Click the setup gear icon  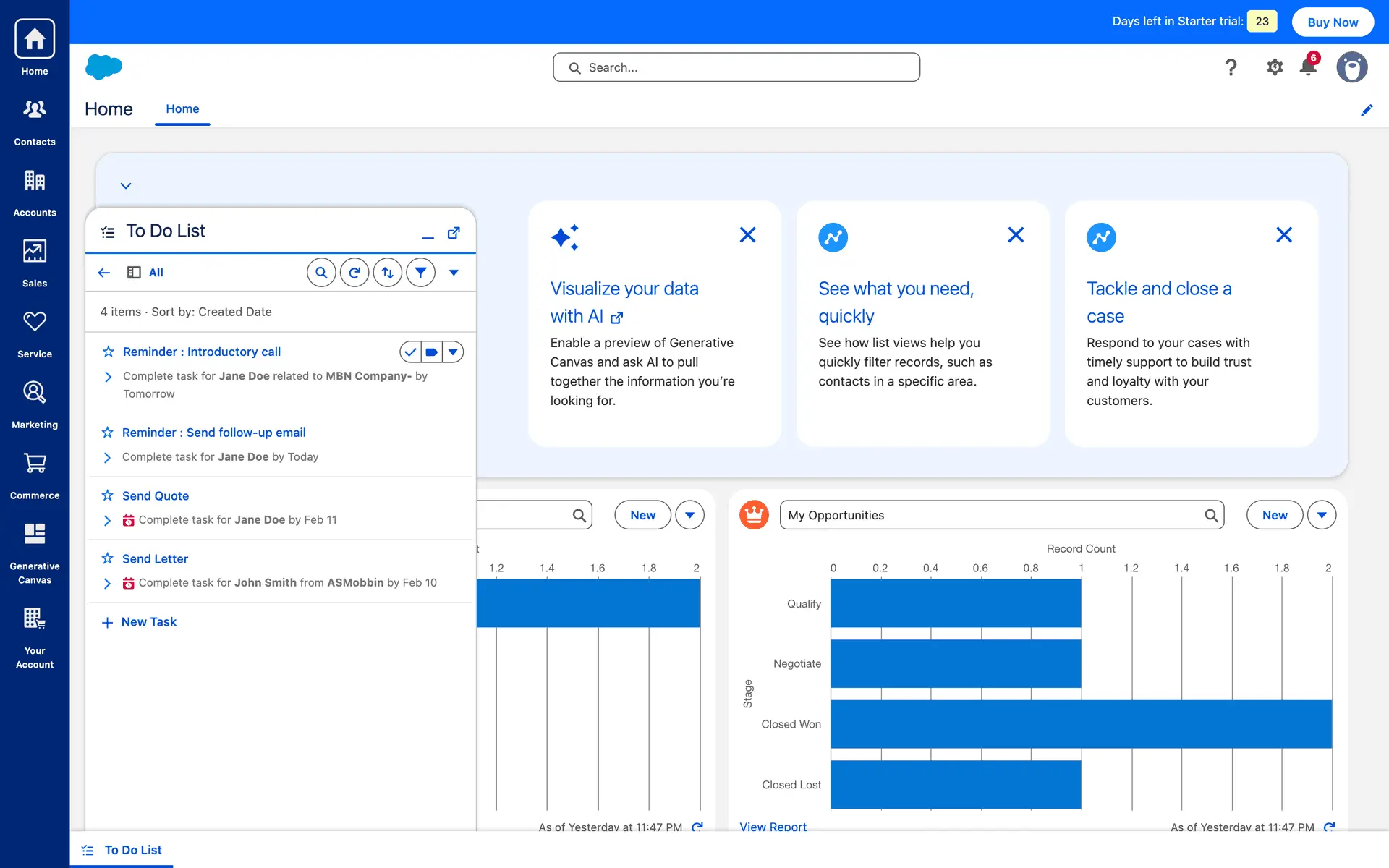[1275, 67]
